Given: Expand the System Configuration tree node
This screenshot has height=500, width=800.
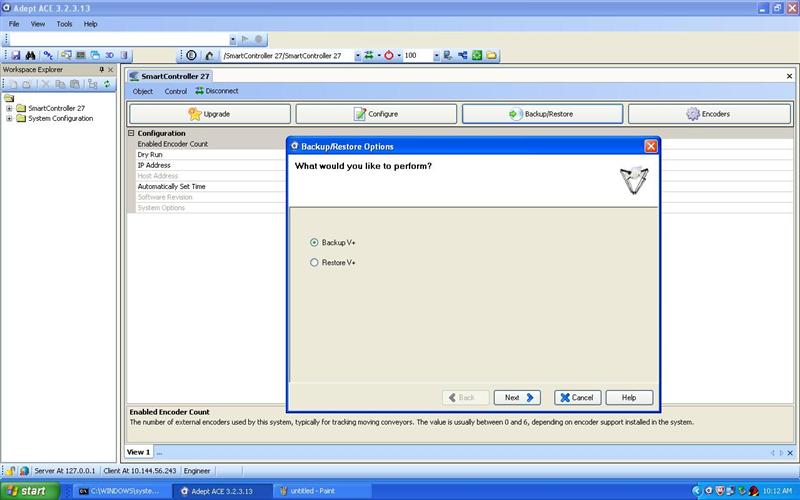Looking at the screenshot, I should 9,118.
